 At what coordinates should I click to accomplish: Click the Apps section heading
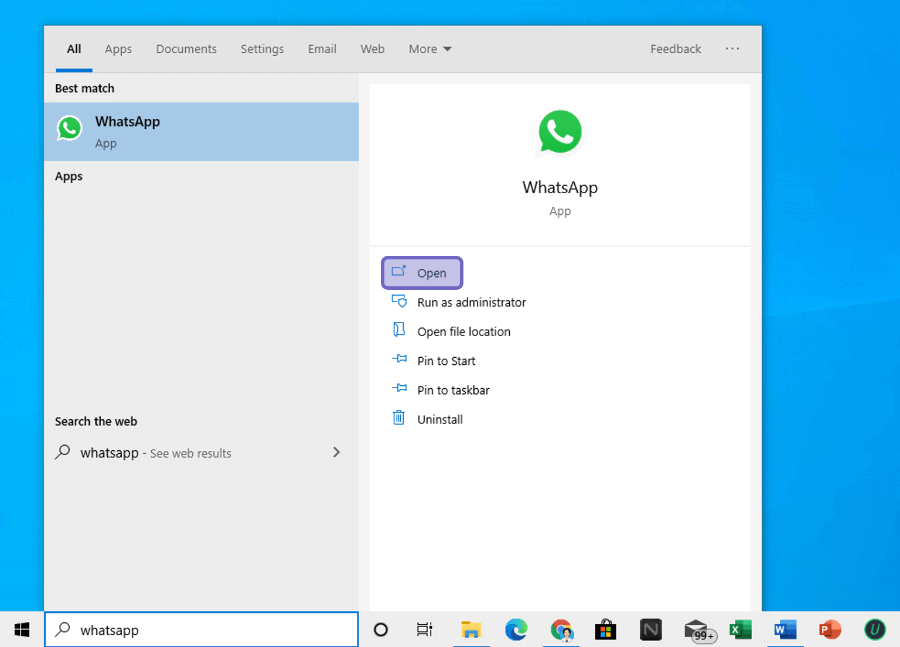(69, 176)
